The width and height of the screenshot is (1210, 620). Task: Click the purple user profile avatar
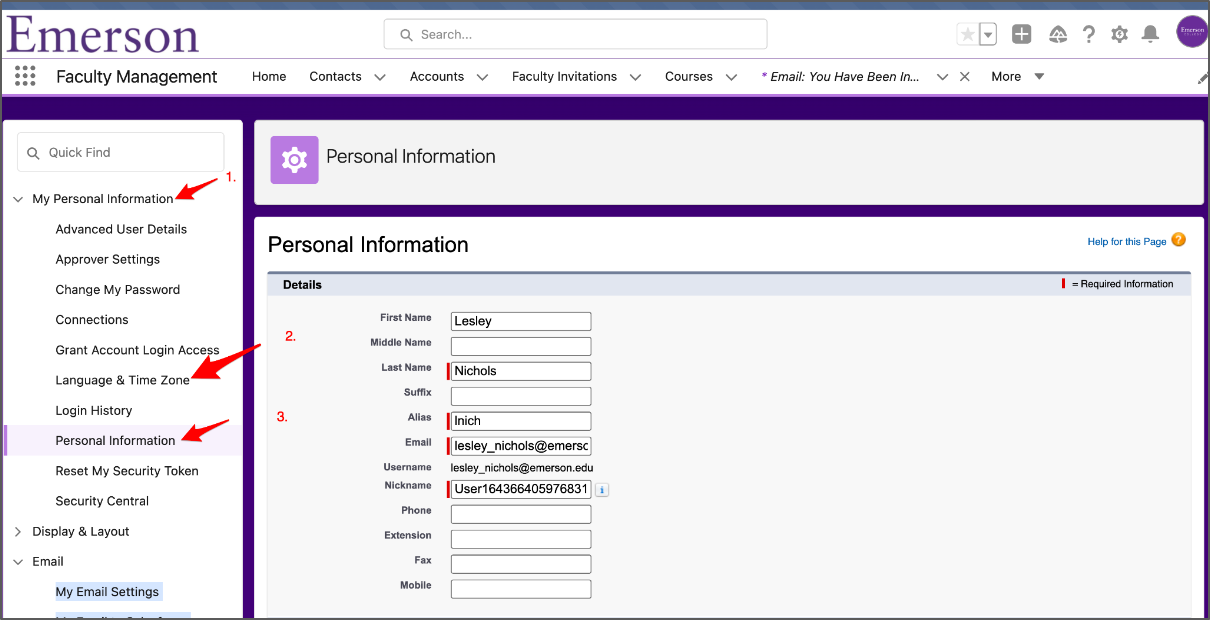pyautogui.click(x=1192, y=32)
